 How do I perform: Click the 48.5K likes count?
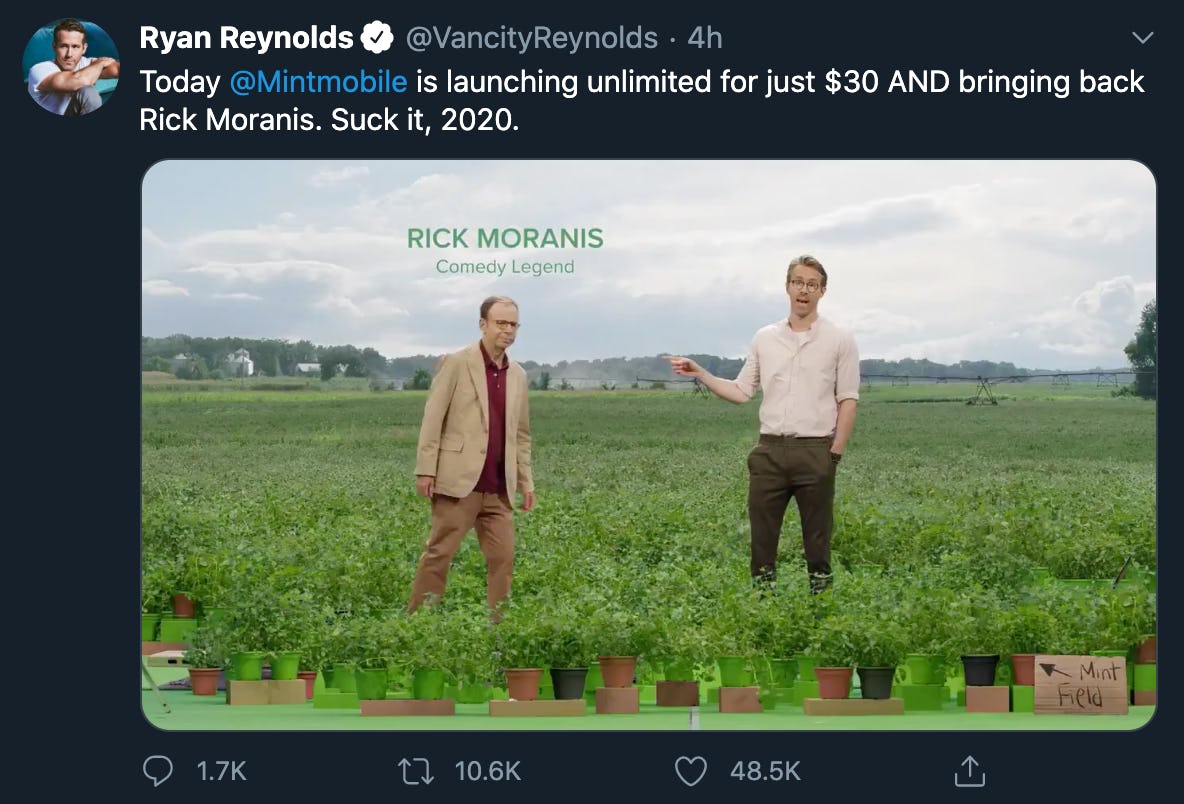click(765, 771)
